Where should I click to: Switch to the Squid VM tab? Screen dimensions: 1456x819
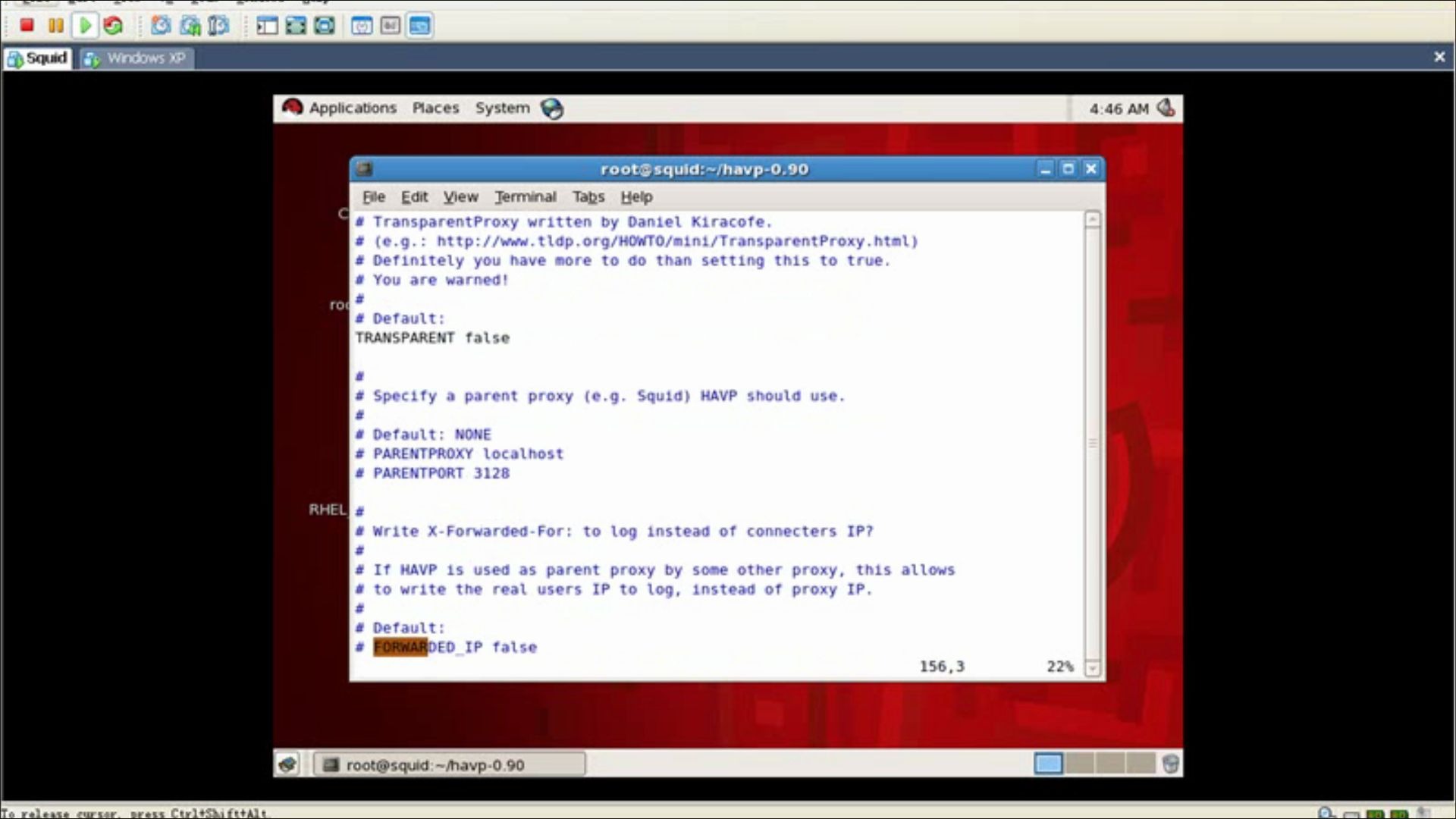click(x=37, y=58)
